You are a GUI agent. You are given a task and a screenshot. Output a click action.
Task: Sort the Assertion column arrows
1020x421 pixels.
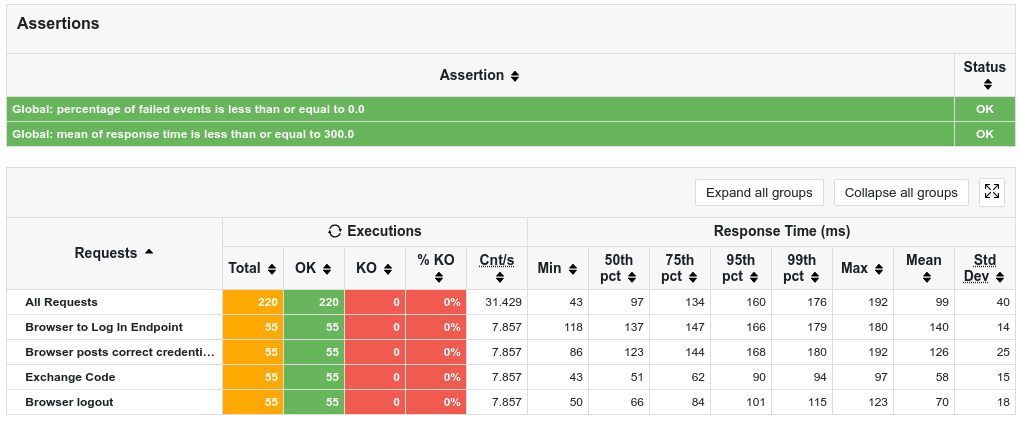pyautogui.click(x=515, y=76)
